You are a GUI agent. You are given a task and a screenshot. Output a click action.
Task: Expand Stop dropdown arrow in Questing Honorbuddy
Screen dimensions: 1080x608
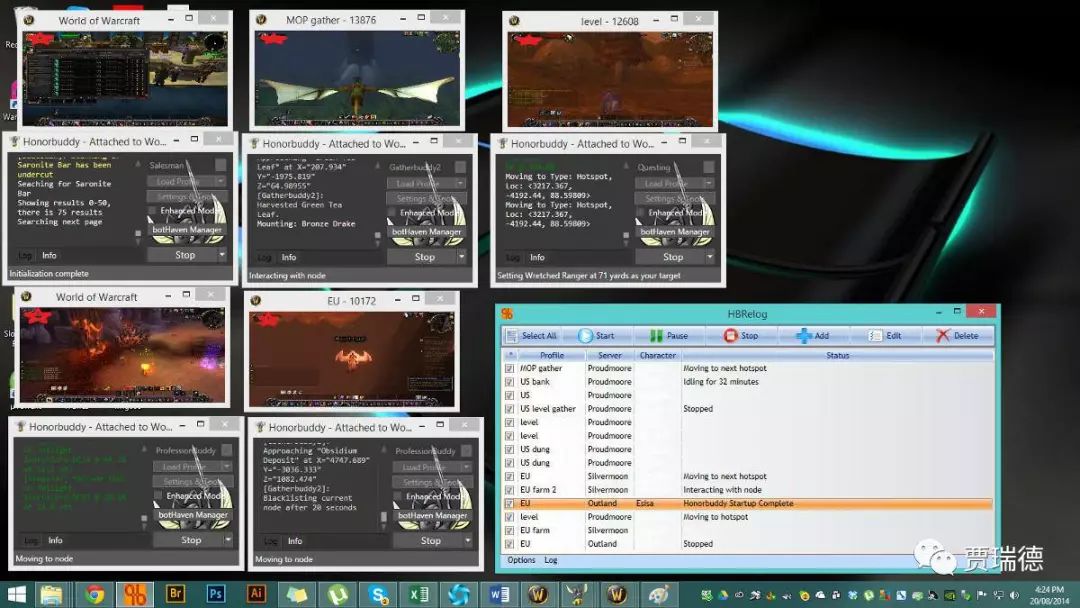pyautogui.click(x=709, y=257)
